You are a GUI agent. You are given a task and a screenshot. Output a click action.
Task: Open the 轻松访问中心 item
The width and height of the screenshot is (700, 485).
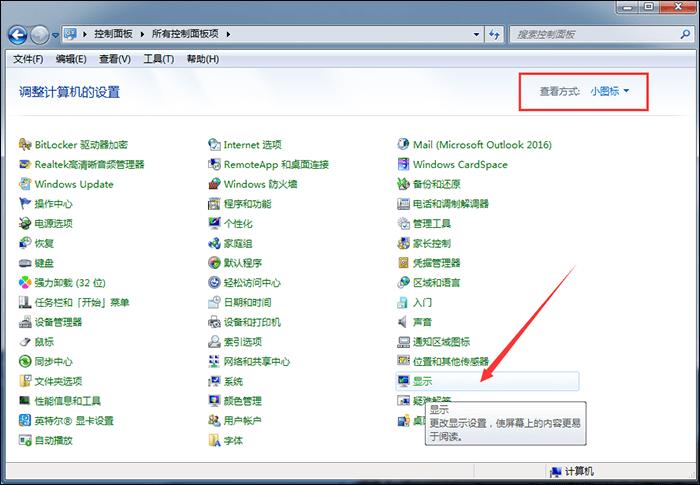point(252,283)
